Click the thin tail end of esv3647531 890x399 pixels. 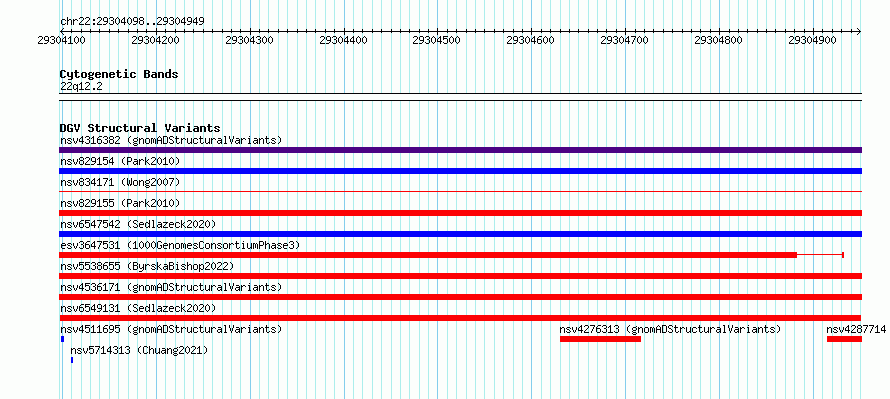point(843,255)
